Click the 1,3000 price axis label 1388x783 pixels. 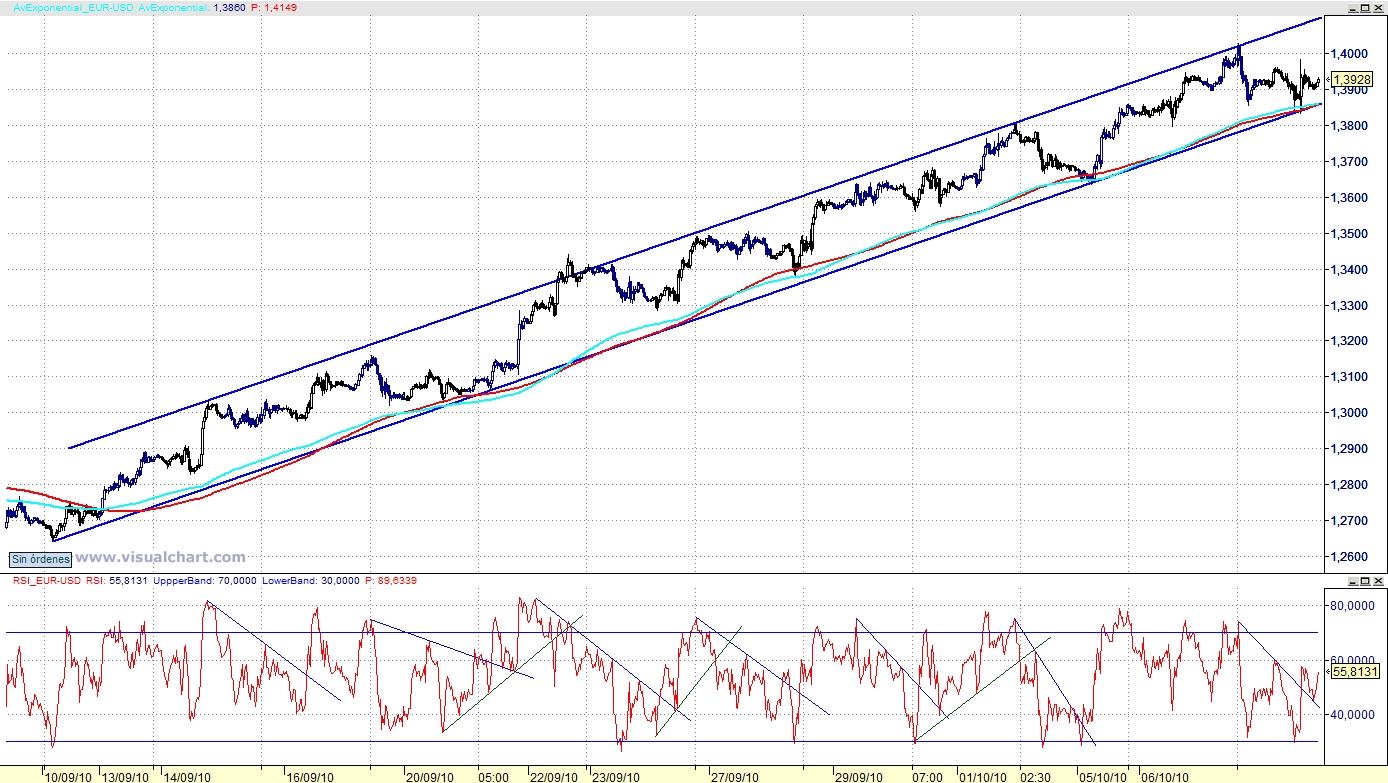(1350, 413)
